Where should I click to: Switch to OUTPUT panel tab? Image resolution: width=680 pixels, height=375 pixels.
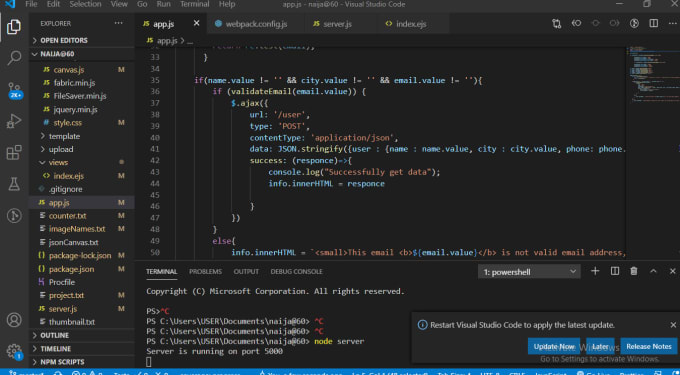pos(246,272)
